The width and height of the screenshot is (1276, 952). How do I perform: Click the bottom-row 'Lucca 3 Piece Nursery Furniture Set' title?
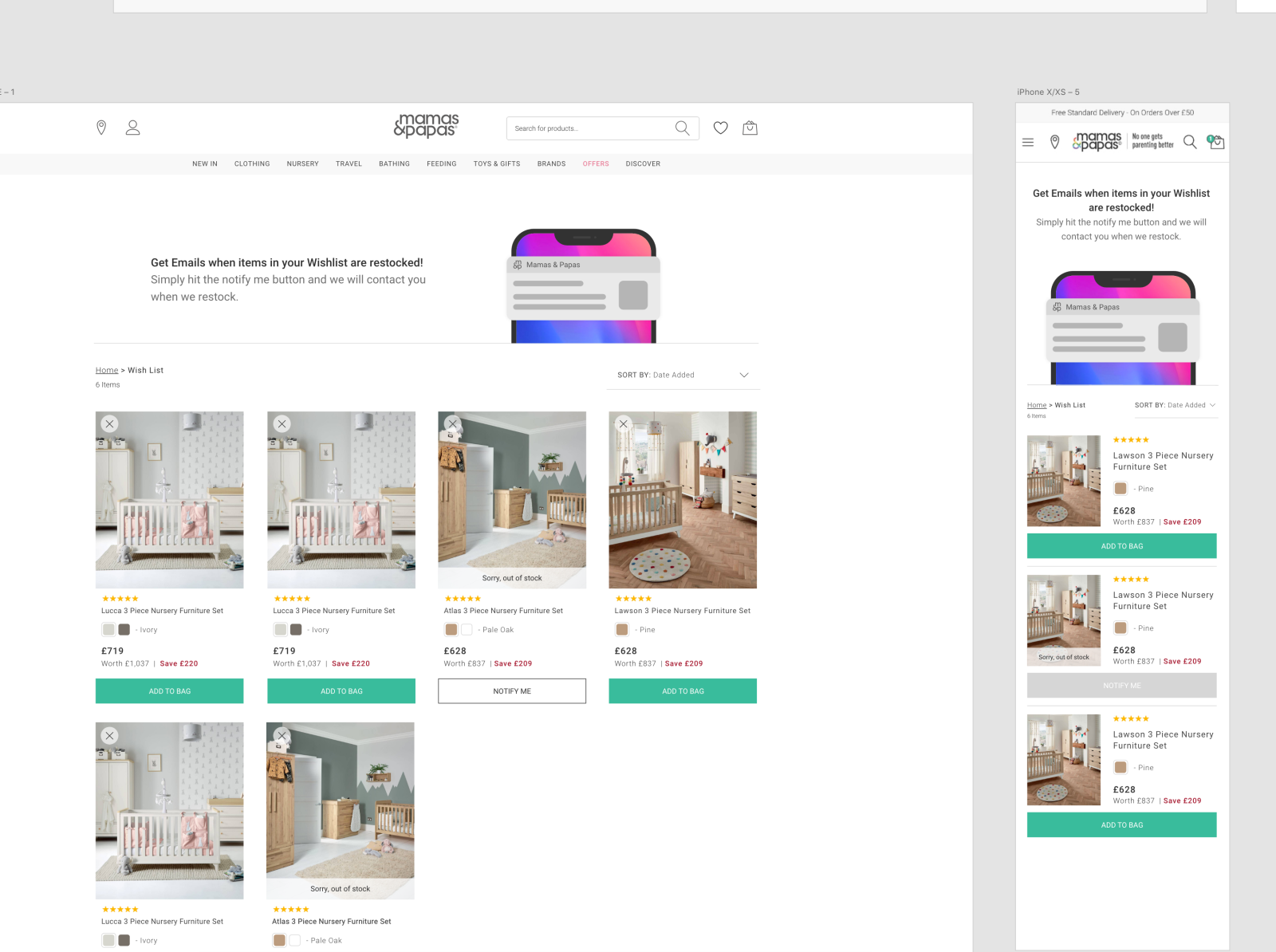pyautogui.click(x=163, y=922)
